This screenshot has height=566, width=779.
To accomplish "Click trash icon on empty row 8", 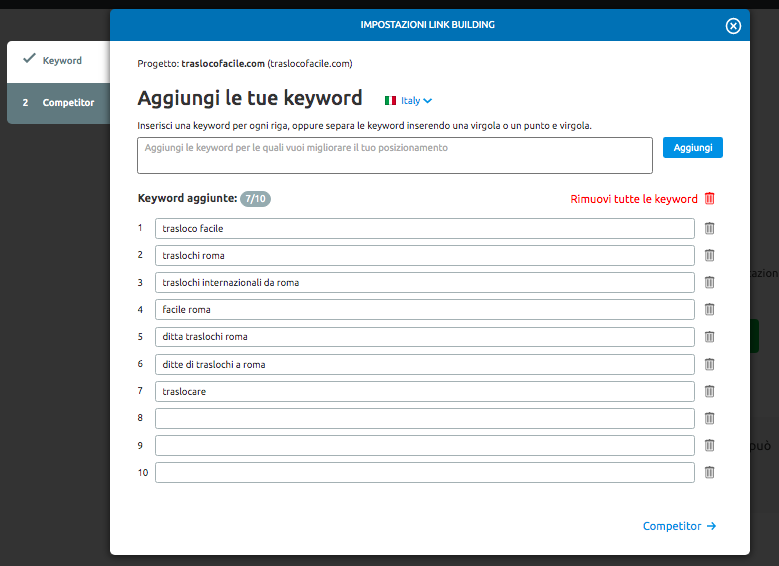I will point(709,418).
